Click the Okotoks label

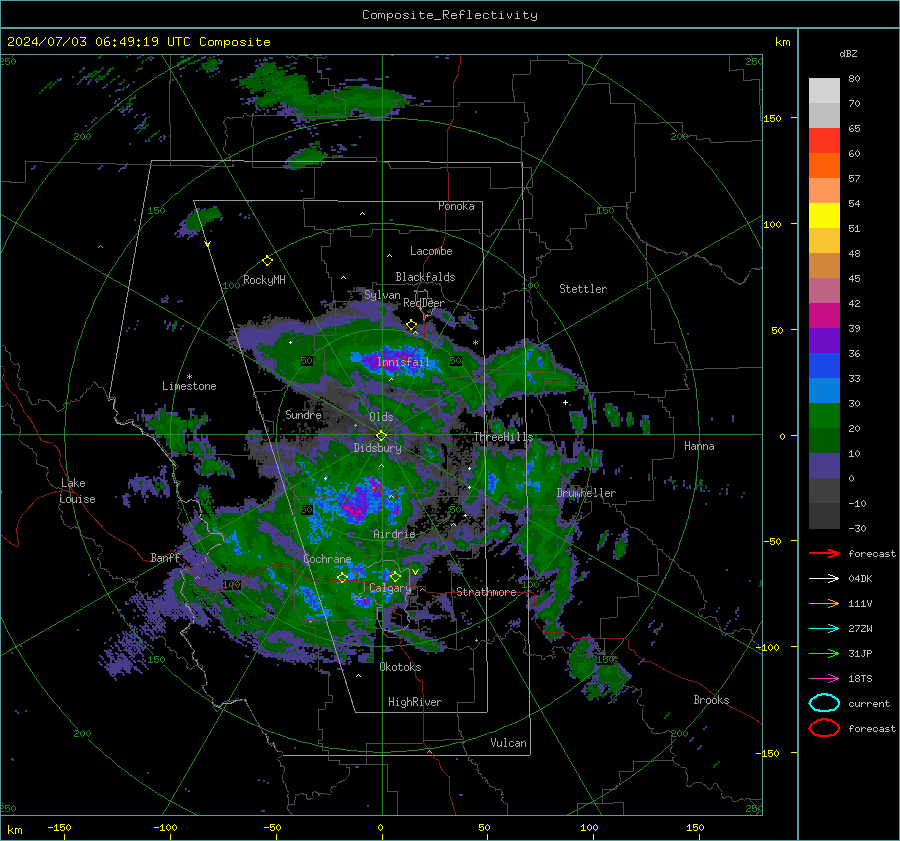[400, 667]
